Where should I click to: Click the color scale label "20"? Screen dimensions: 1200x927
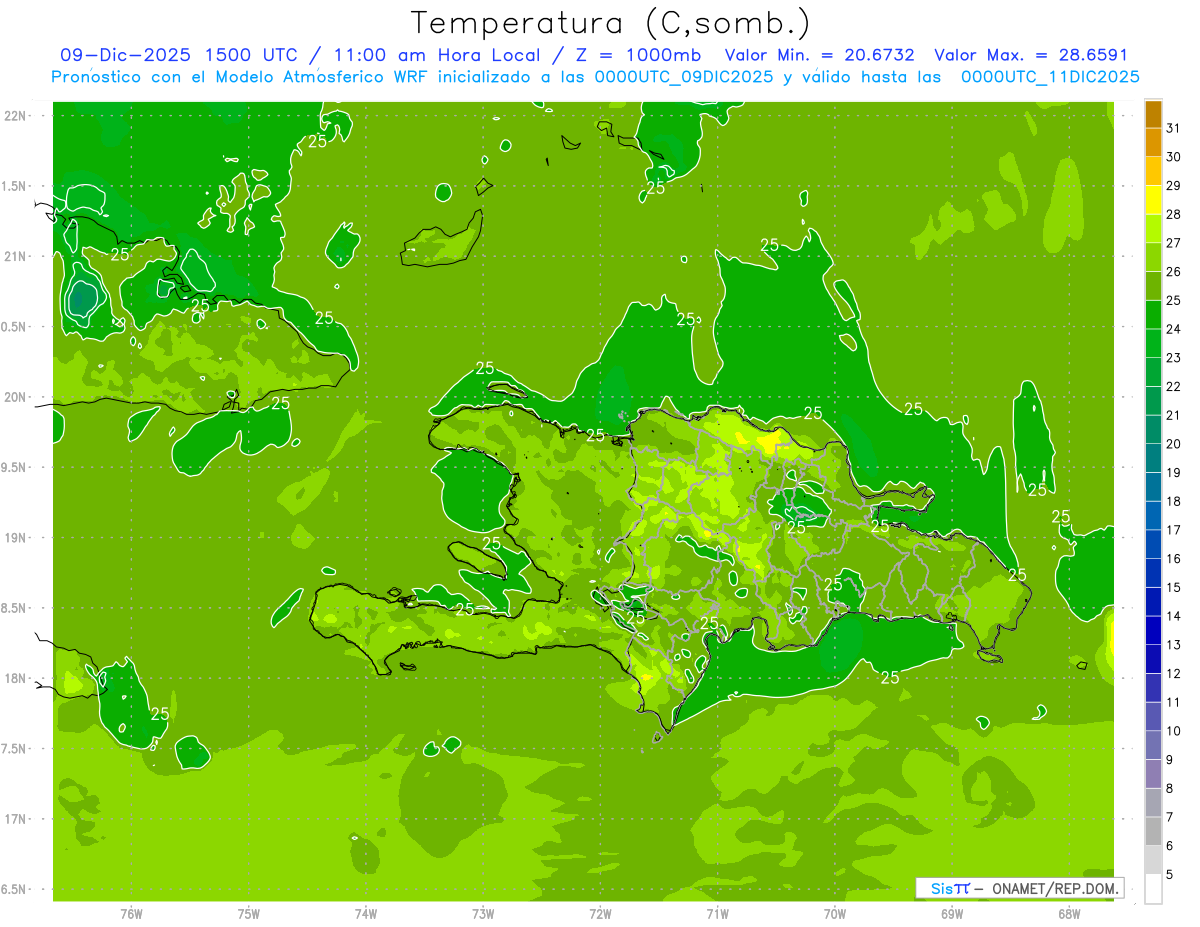coord(1173,444)
